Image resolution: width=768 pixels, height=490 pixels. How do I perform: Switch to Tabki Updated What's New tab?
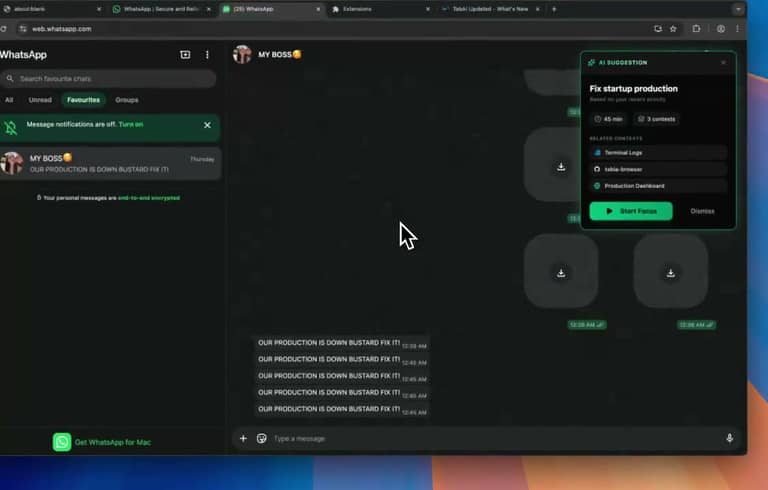(490, 9)
